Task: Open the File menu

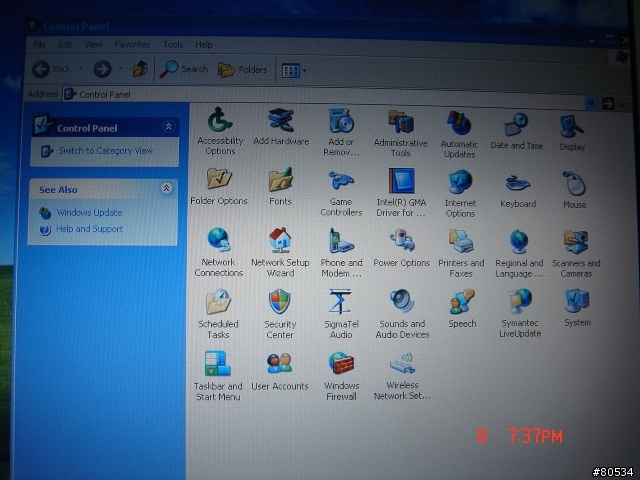Action: [x=39, y=44]
